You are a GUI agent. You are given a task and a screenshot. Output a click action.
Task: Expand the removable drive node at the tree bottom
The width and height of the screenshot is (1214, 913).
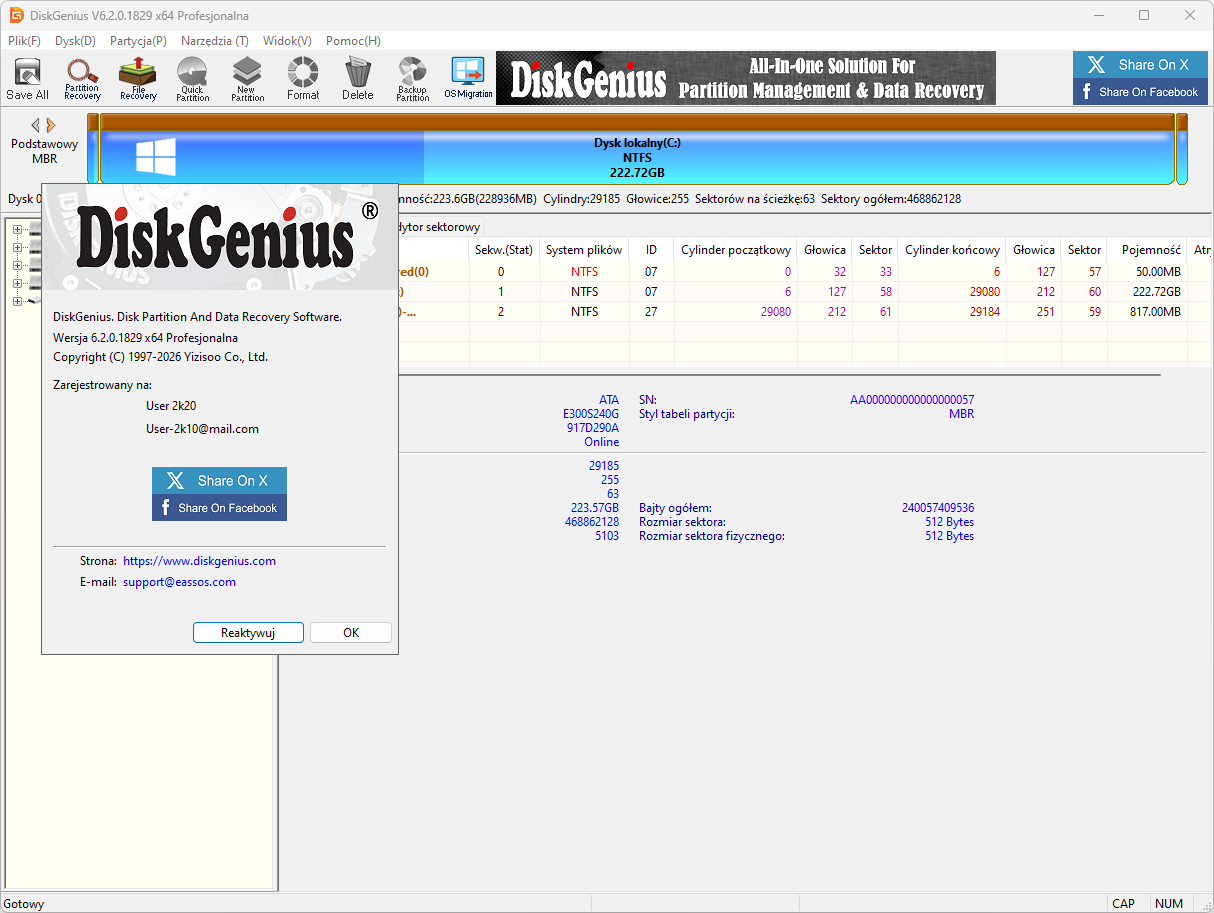[x=17, y=301]
